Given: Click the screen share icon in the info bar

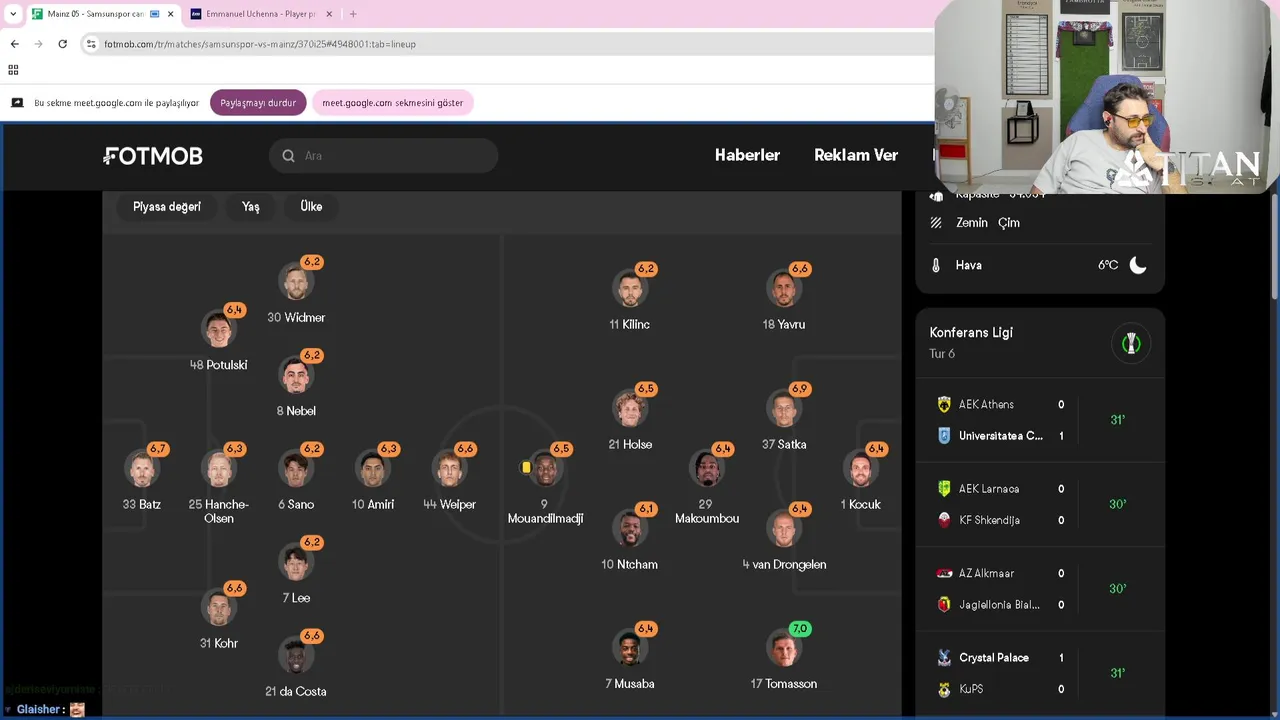Looking at the screenshot, I should tap(17, 103).
